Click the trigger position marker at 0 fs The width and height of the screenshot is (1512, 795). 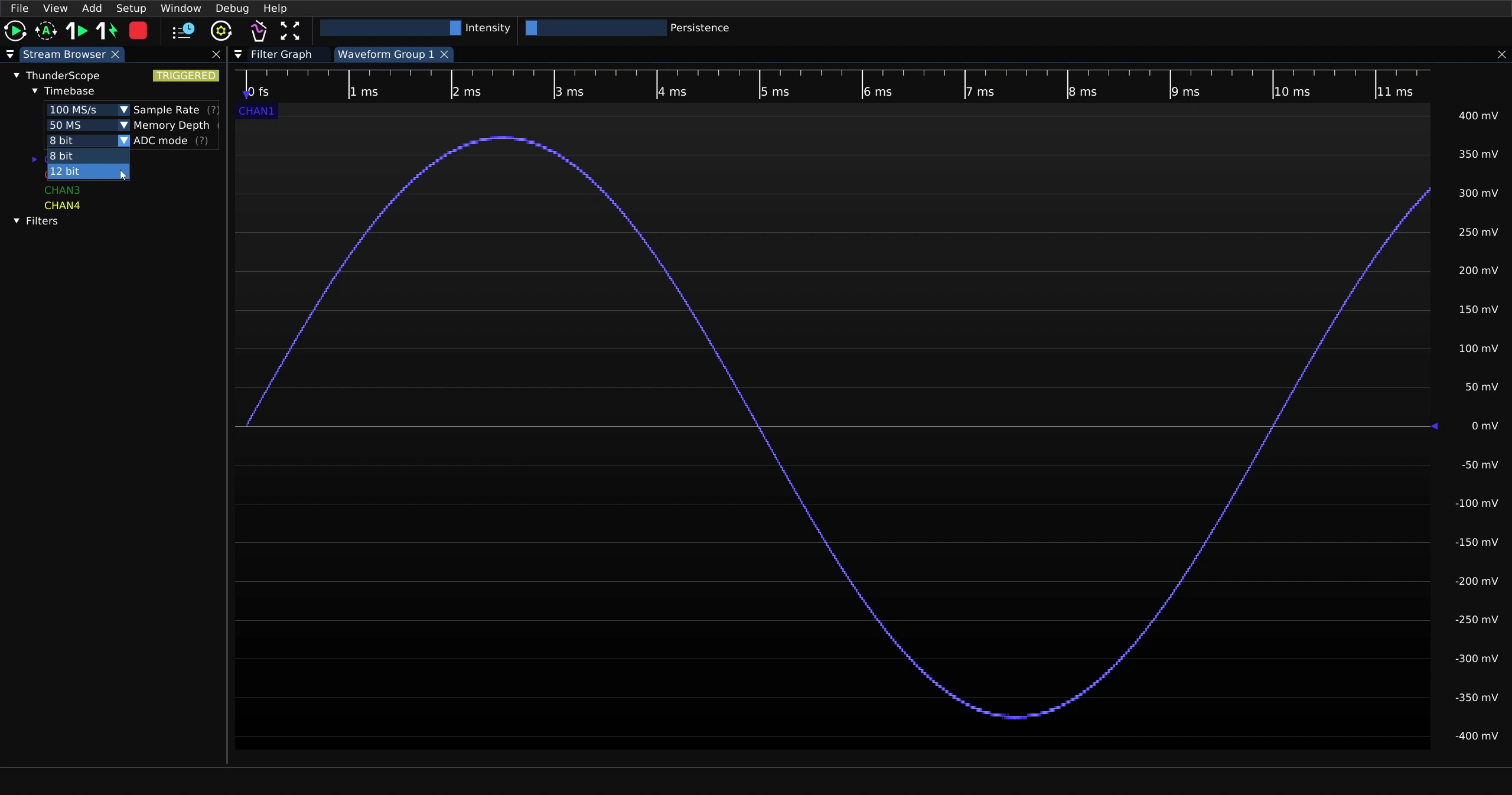[x=246, y=94]
